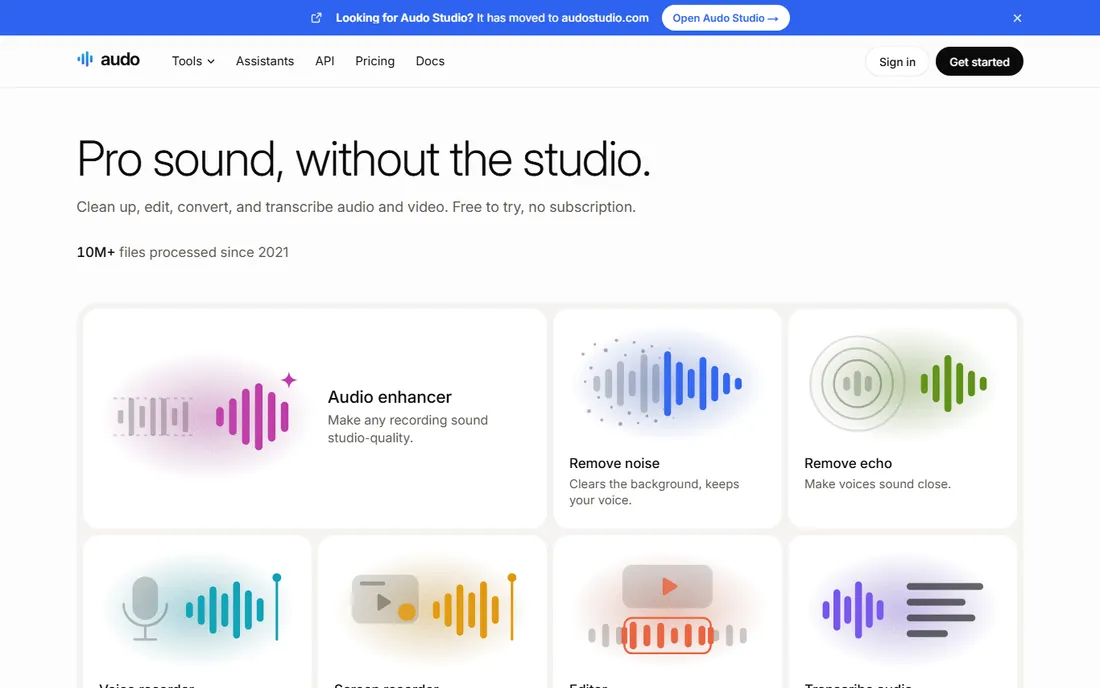Open the Remove noise tool title
1100x688 pixels.
tap(614, 463)
